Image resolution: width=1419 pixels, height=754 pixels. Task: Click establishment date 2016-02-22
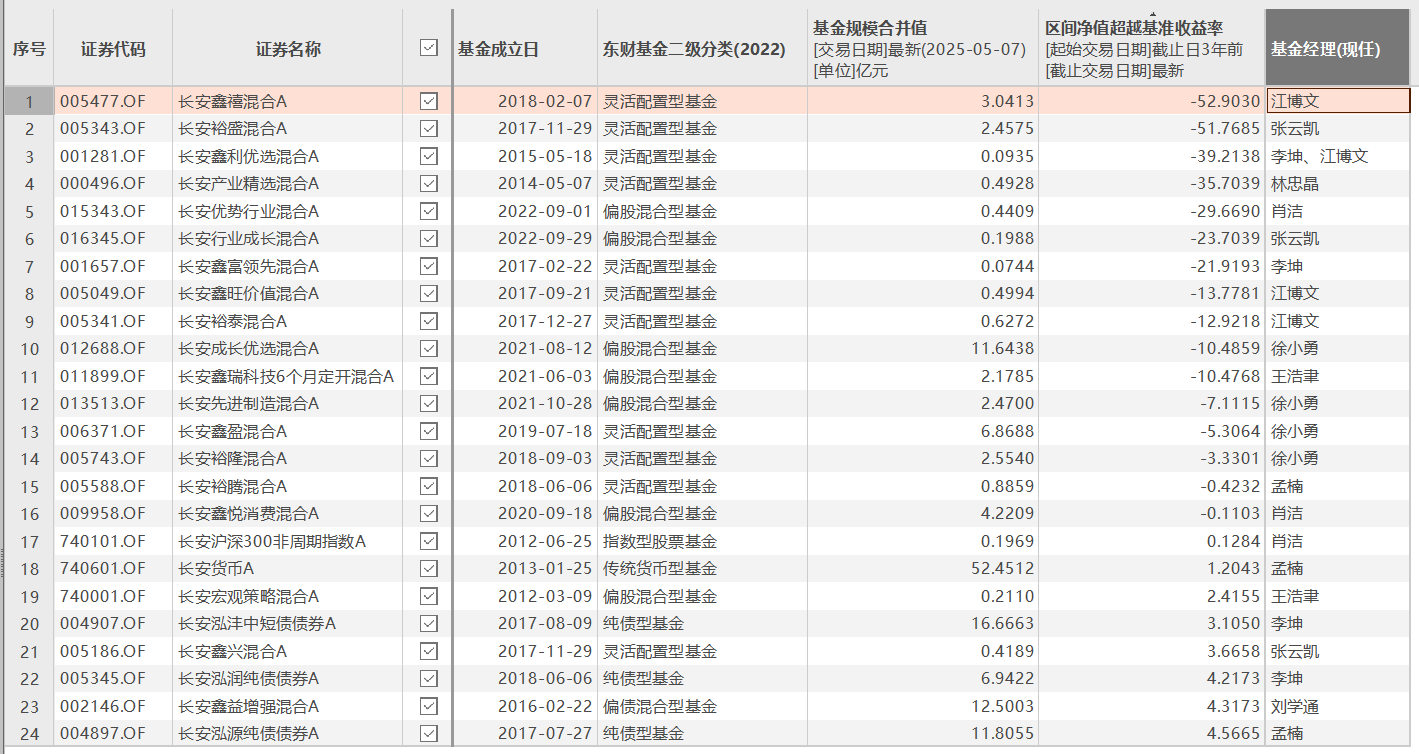pyautogui.click(x=545, y=706)
